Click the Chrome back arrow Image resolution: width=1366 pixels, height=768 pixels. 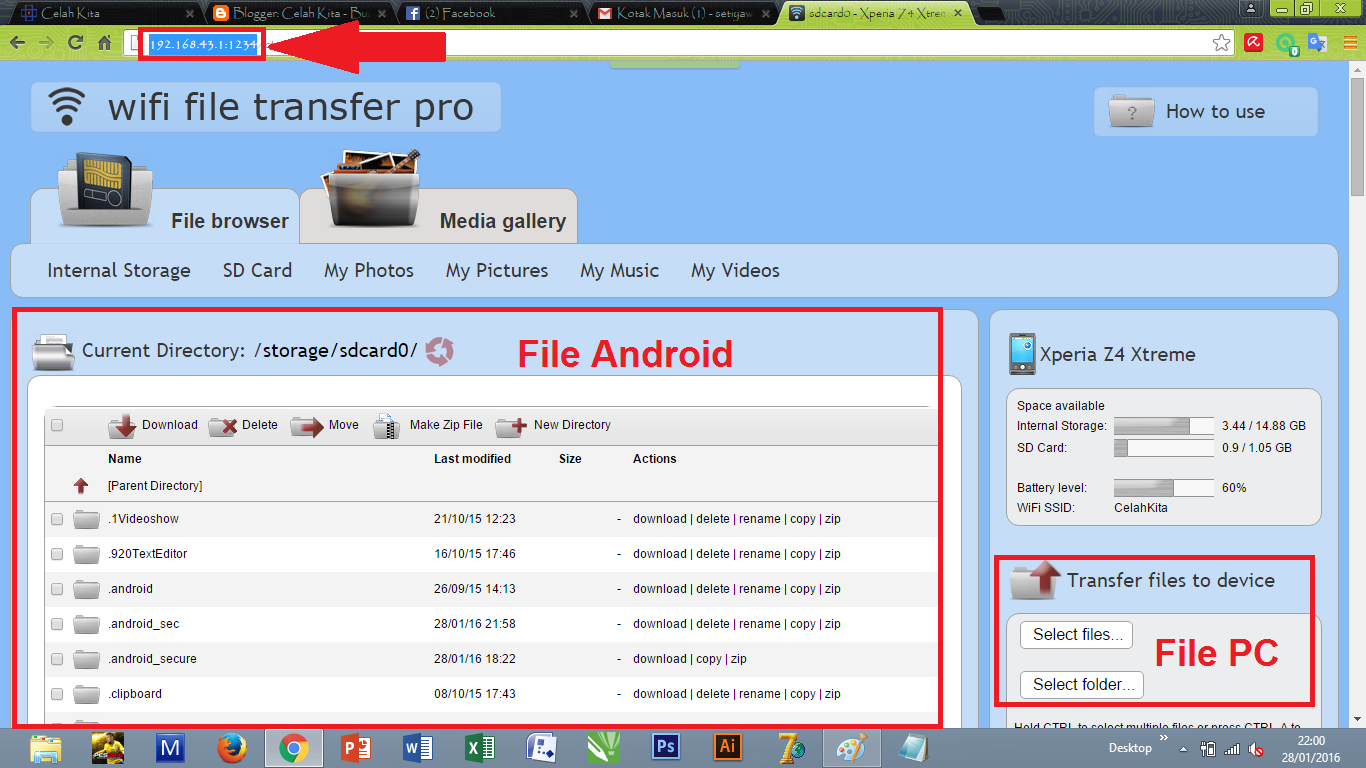pyautogui.click(x=17, y=43)
